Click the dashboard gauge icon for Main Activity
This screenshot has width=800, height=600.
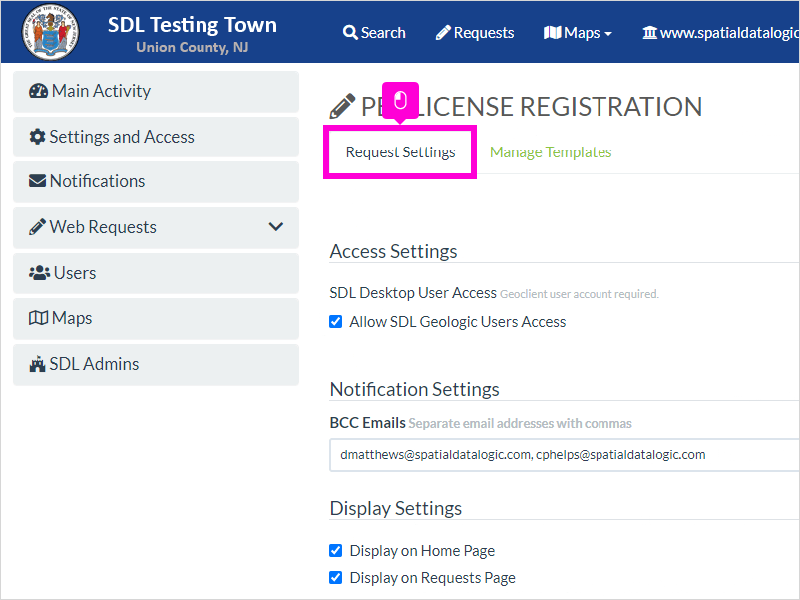(x=38, y=91)
